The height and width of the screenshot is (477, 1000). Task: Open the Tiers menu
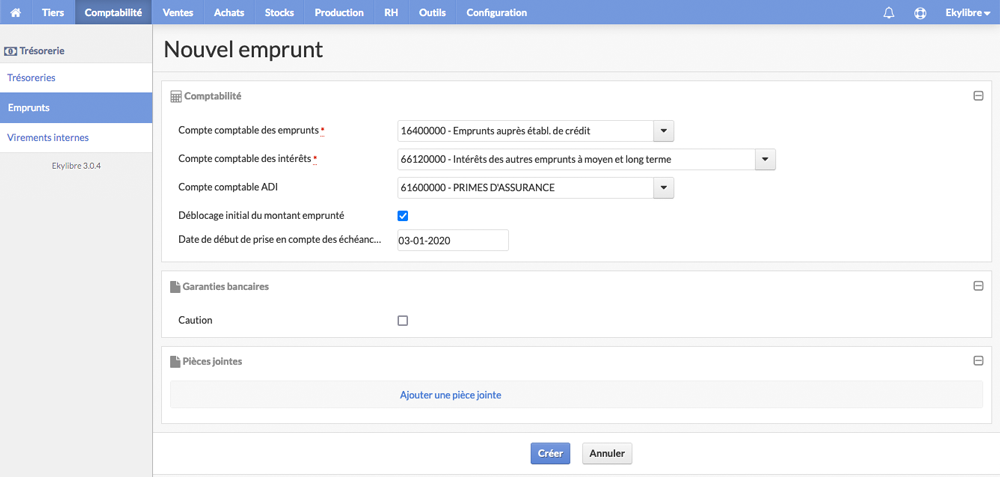pos(53,12)
